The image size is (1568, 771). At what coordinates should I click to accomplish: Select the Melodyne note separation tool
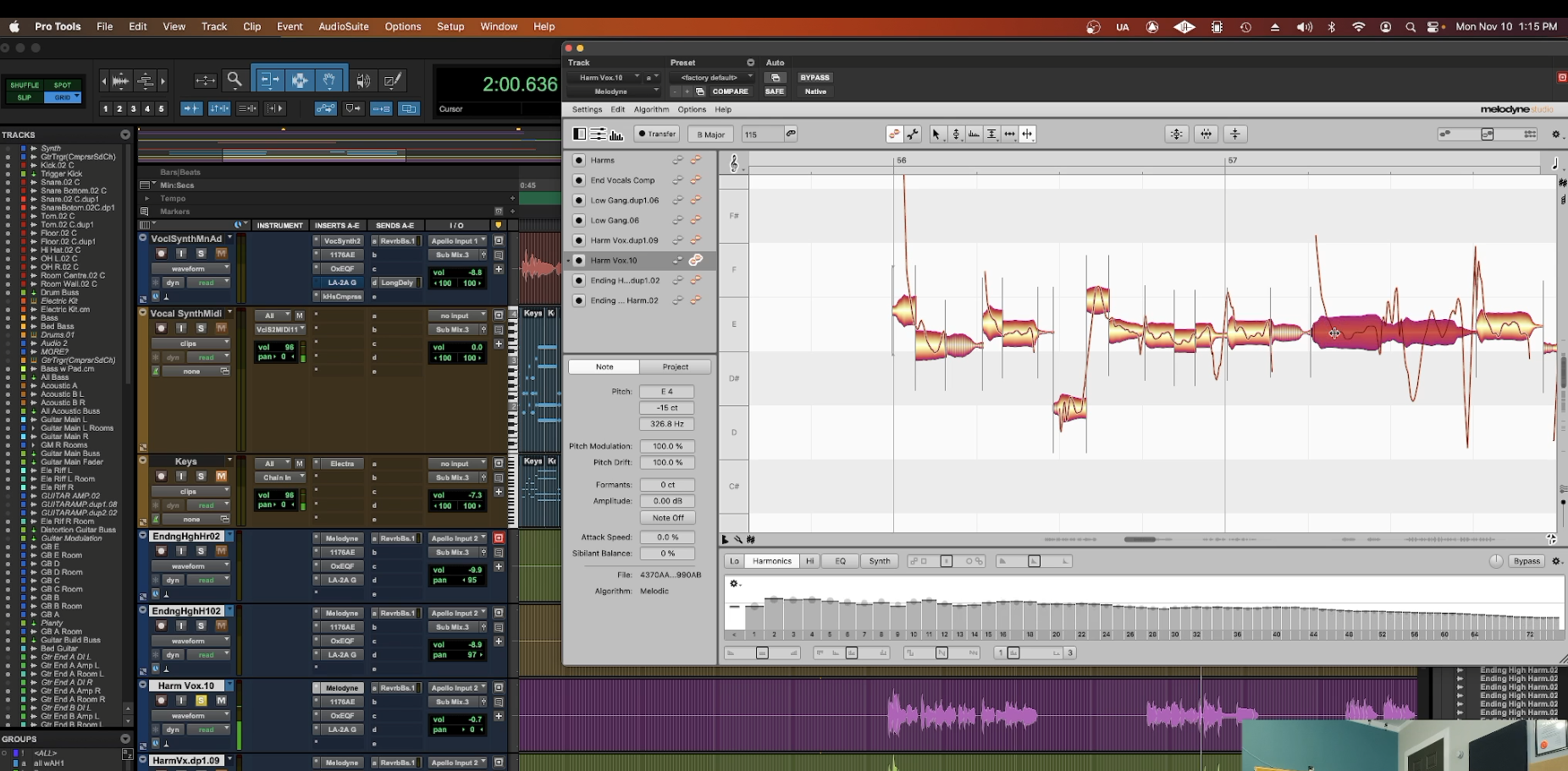coord(1027,134)
